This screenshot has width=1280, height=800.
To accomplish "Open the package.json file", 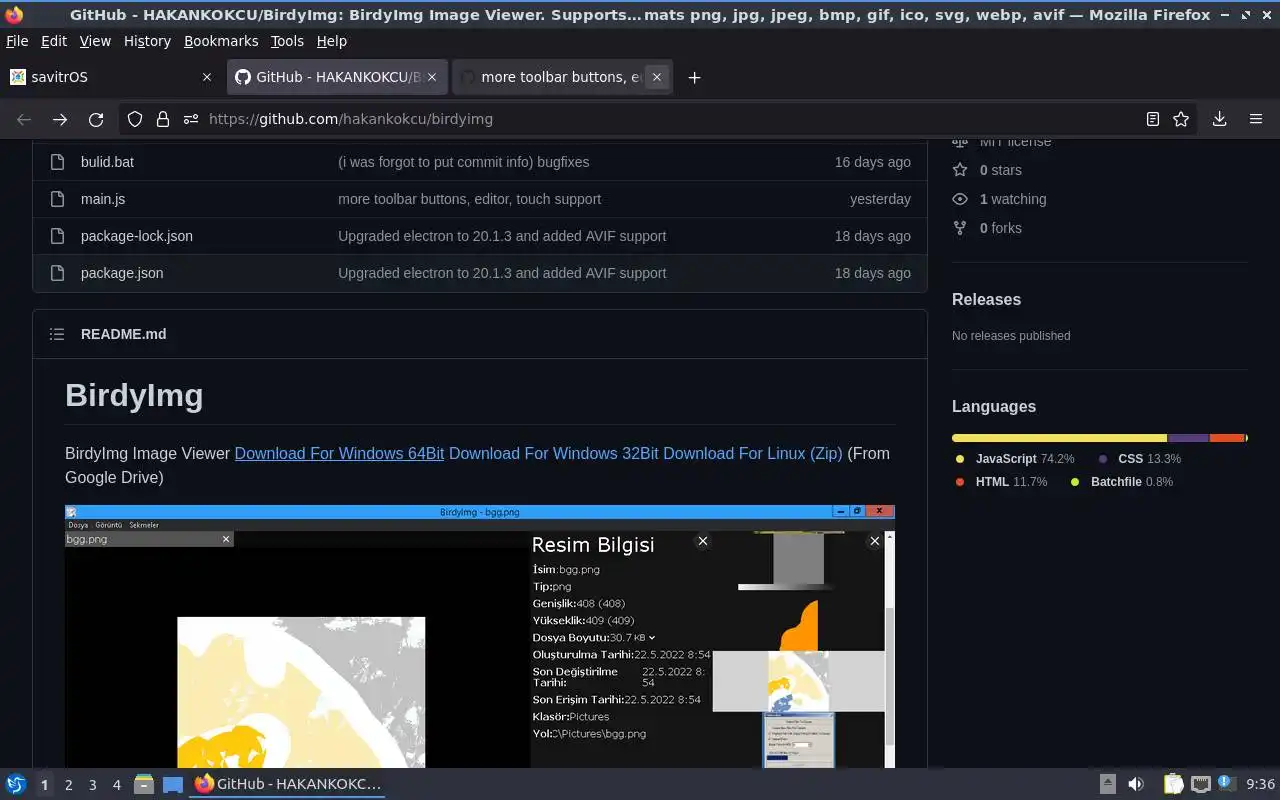I will 122,273.
